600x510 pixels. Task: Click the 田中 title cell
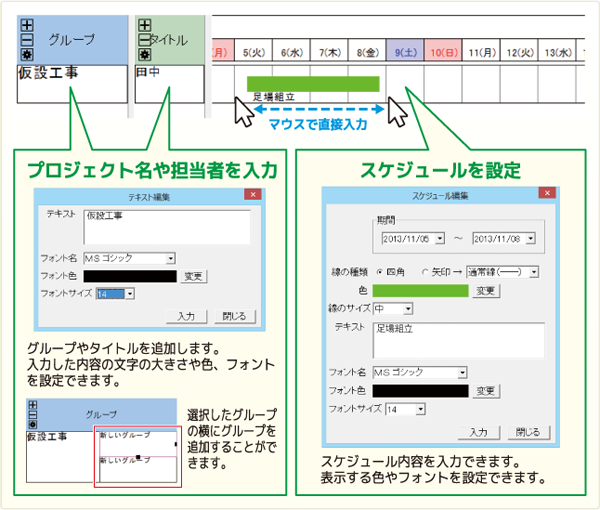(170, 84)
